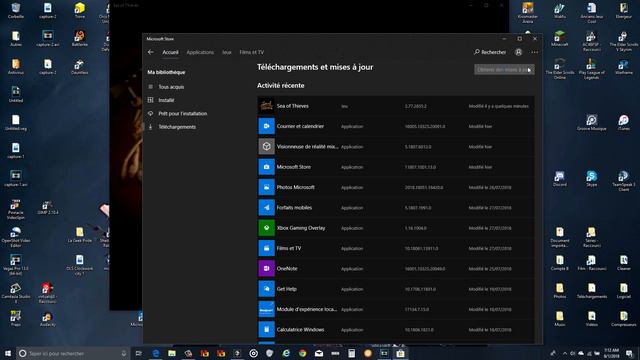Click the Films et TV row icon

(267, 248)
